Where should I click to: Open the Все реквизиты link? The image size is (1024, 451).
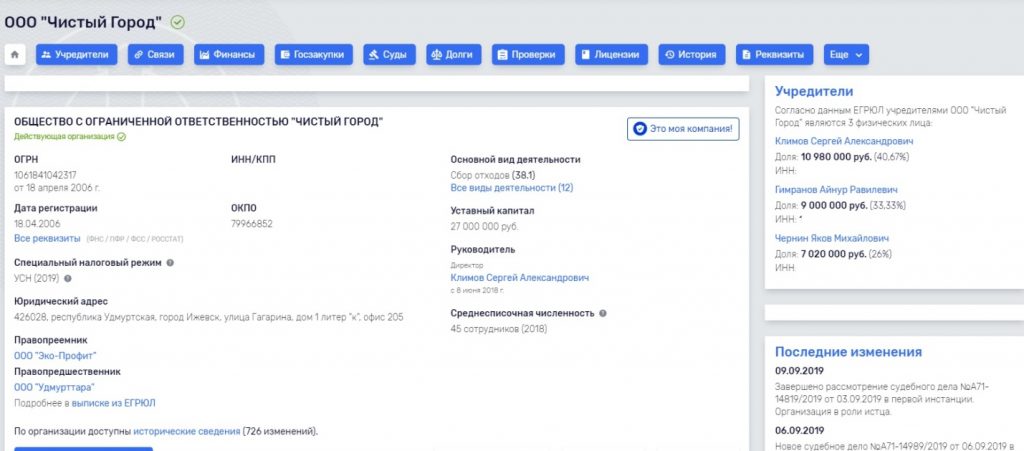(47, 239)
